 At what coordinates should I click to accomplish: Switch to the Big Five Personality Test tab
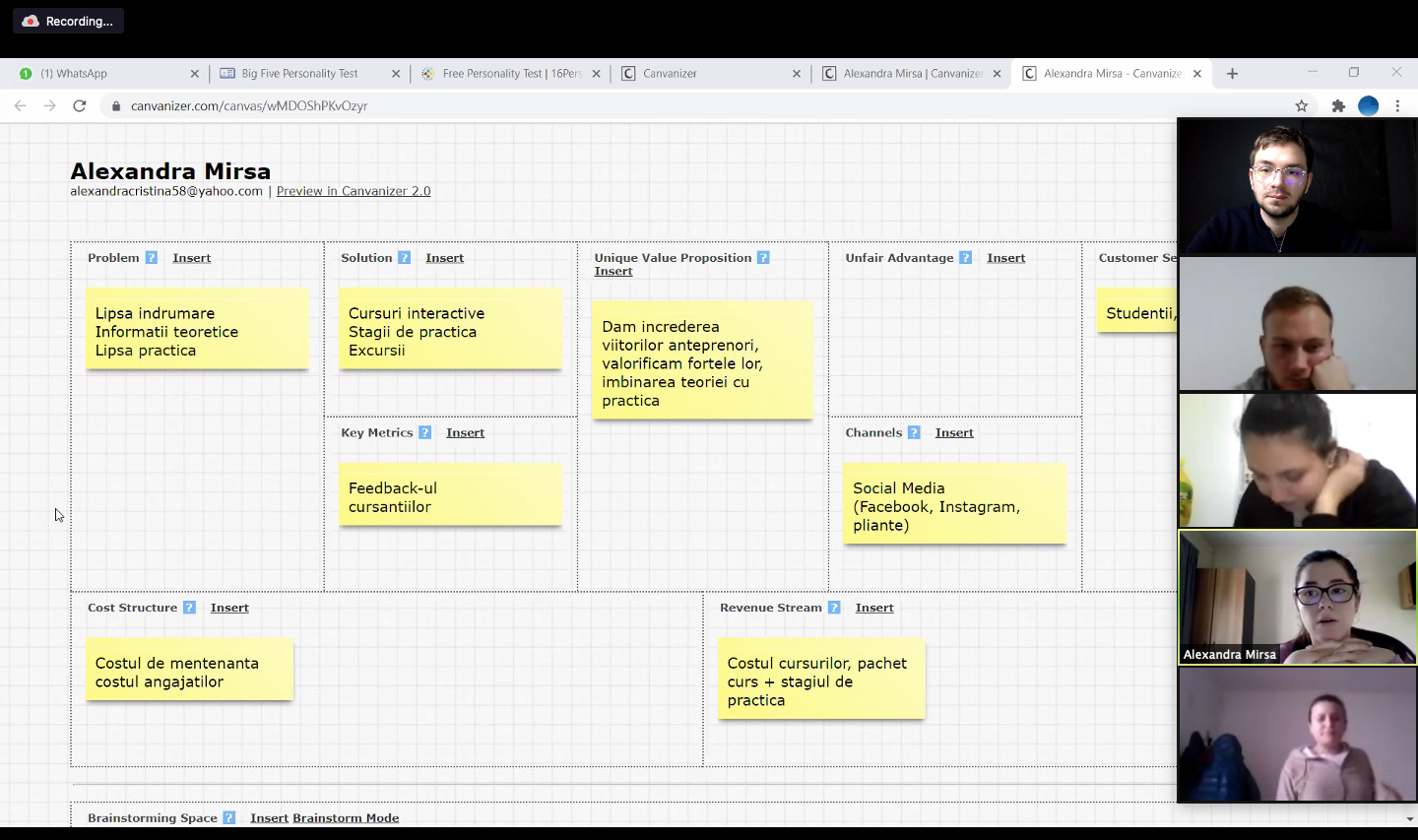[299, 74]
